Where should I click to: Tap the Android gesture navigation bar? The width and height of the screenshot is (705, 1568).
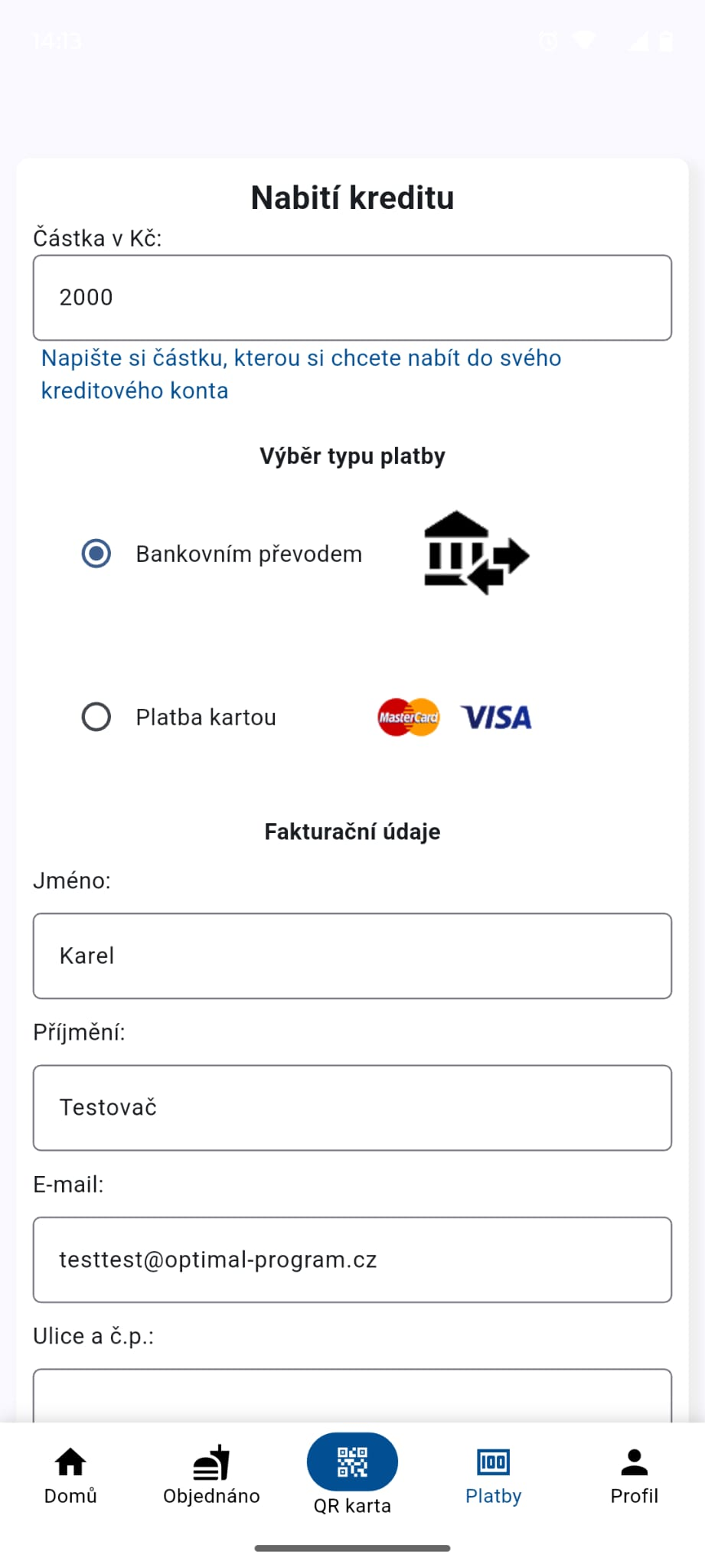352,1548
